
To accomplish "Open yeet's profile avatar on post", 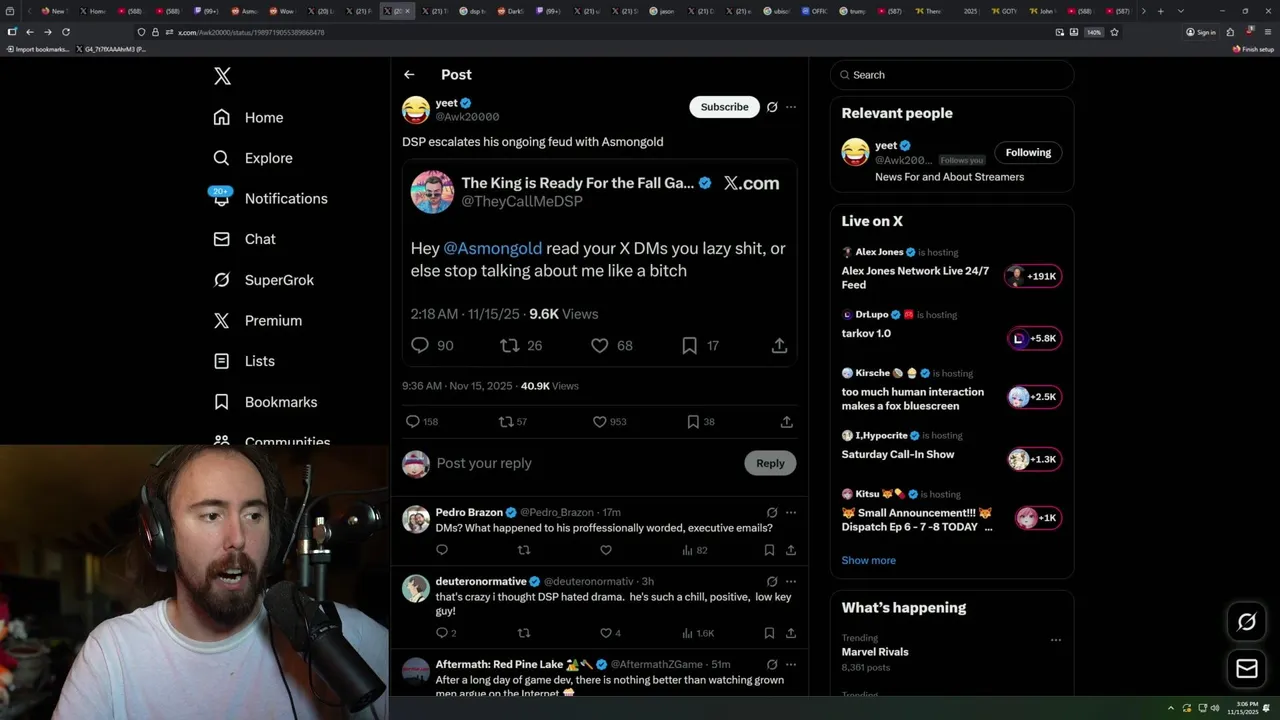I will (416, 110).
